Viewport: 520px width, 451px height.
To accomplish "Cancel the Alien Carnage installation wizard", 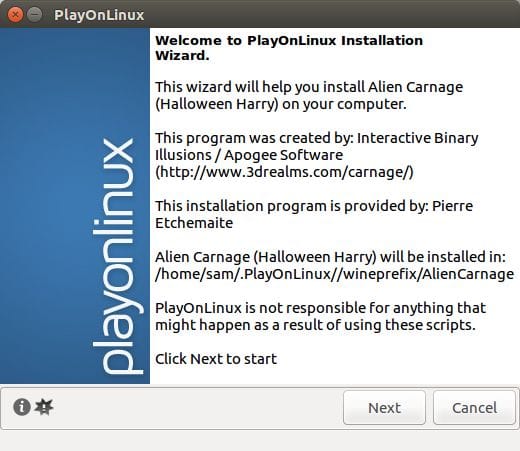I will pyautogui.click(x=474, y=408).
